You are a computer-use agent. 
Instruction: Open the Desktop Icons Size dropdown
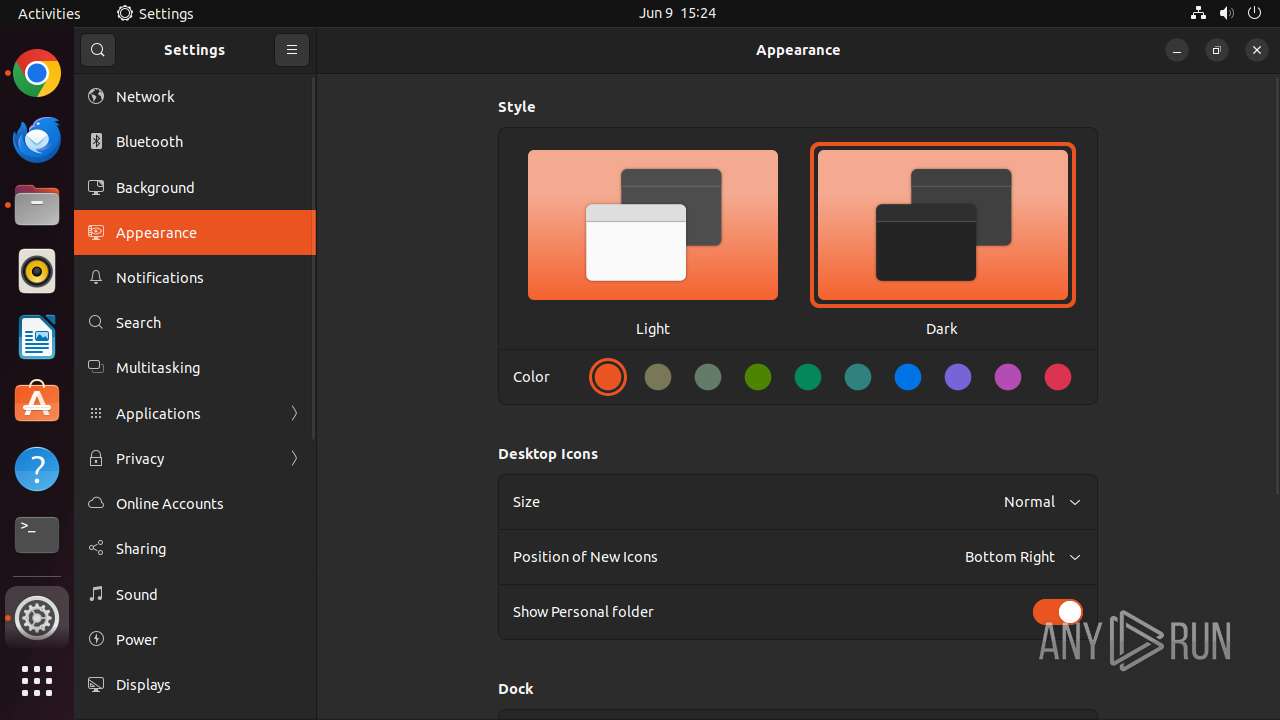click(x=1042, y=502)
